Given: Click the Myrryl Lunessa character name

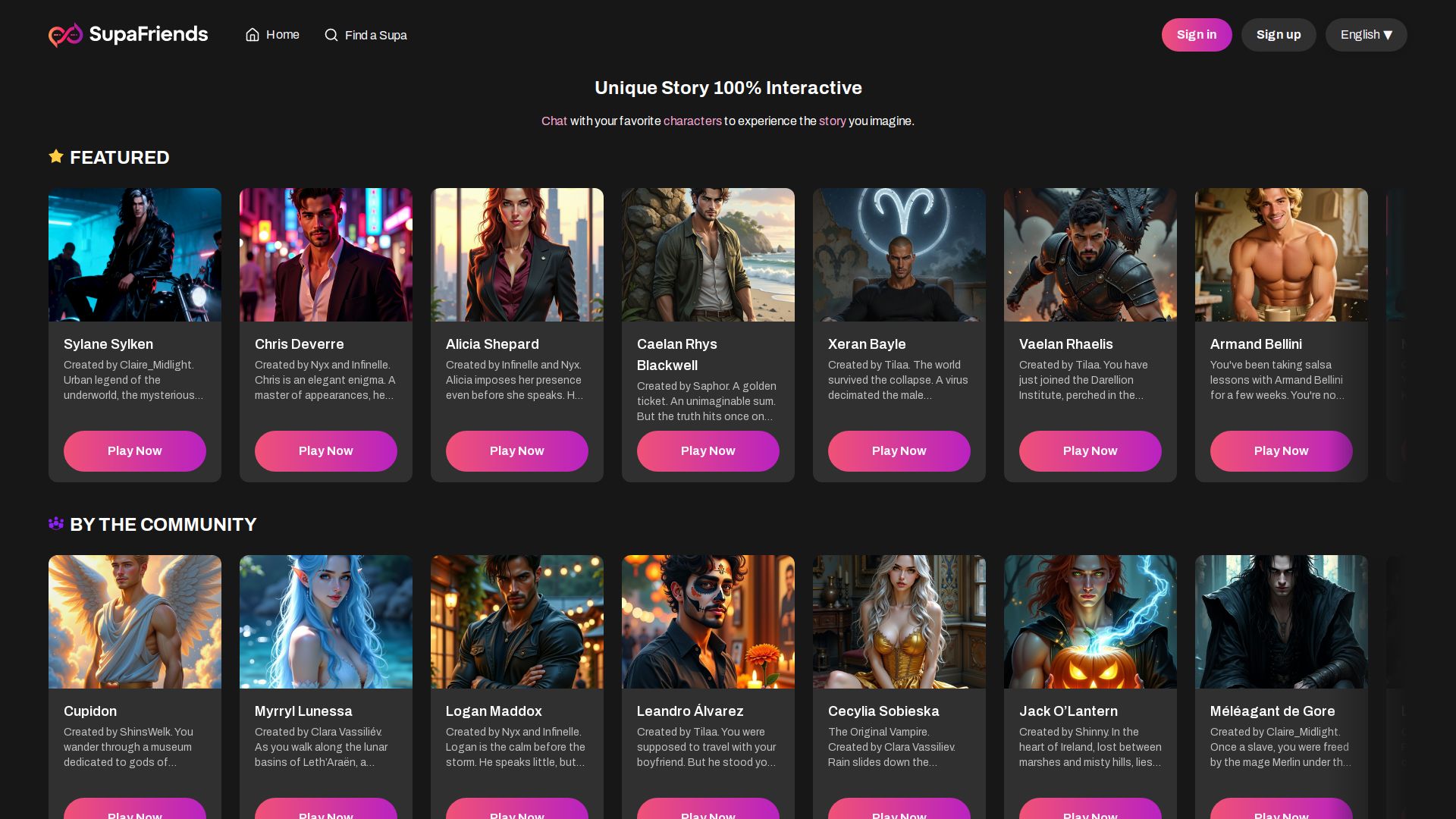Looking at the screenshot, I should click(x=303, y=711).
